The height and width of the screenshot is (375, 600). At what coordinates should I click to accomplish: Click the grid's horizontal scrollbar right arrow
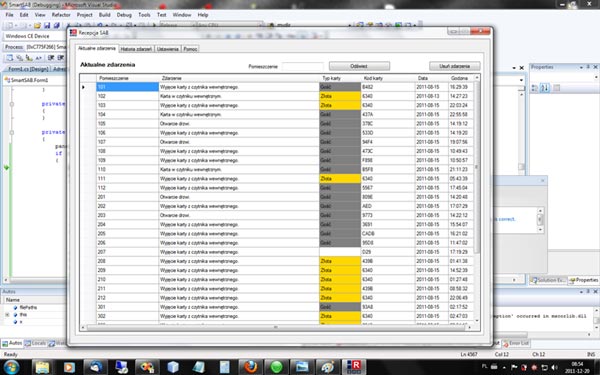pyautogui.click(x=470, y=328)
